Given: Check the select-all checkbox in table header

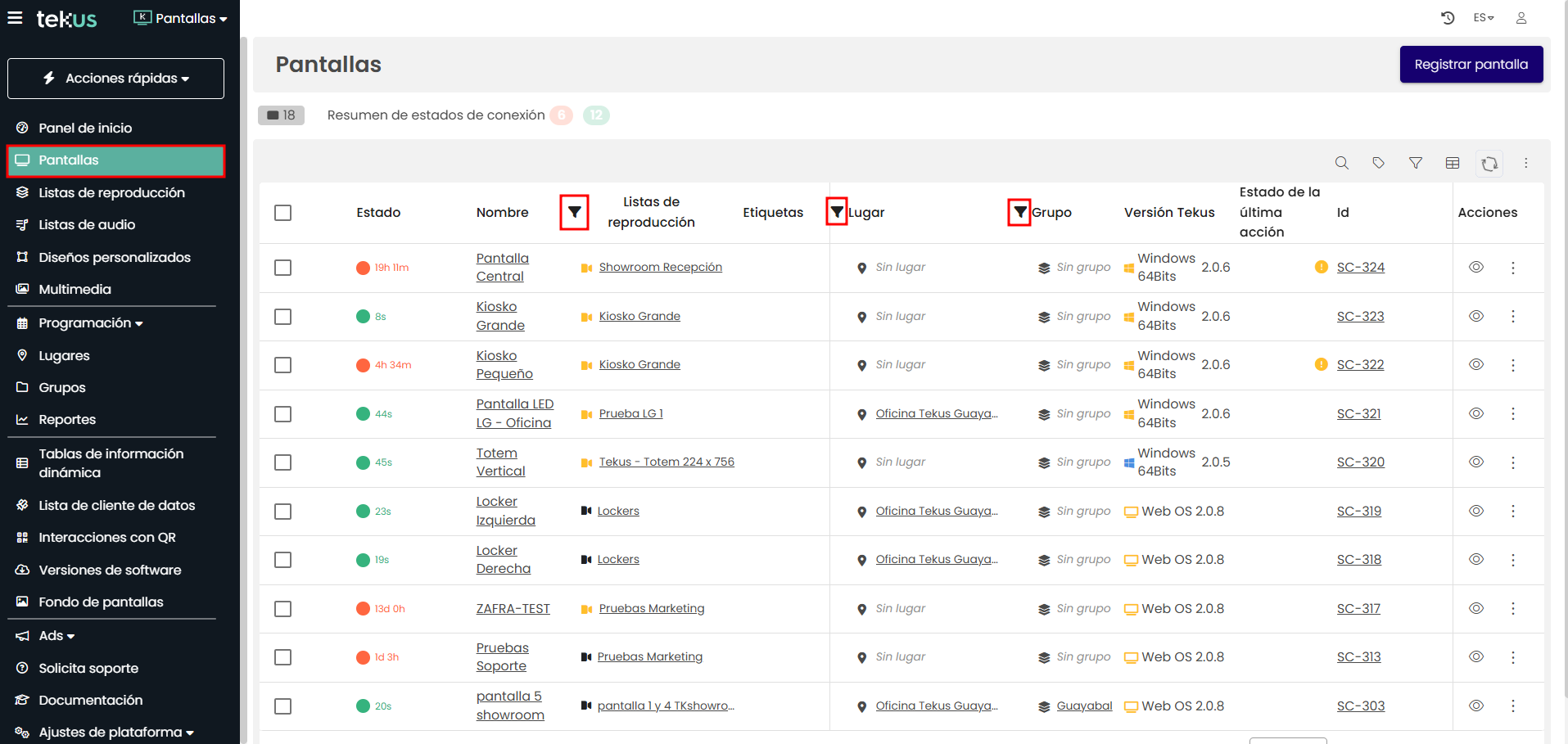Looking at the screenshot, I should click(x=283, y=213).
